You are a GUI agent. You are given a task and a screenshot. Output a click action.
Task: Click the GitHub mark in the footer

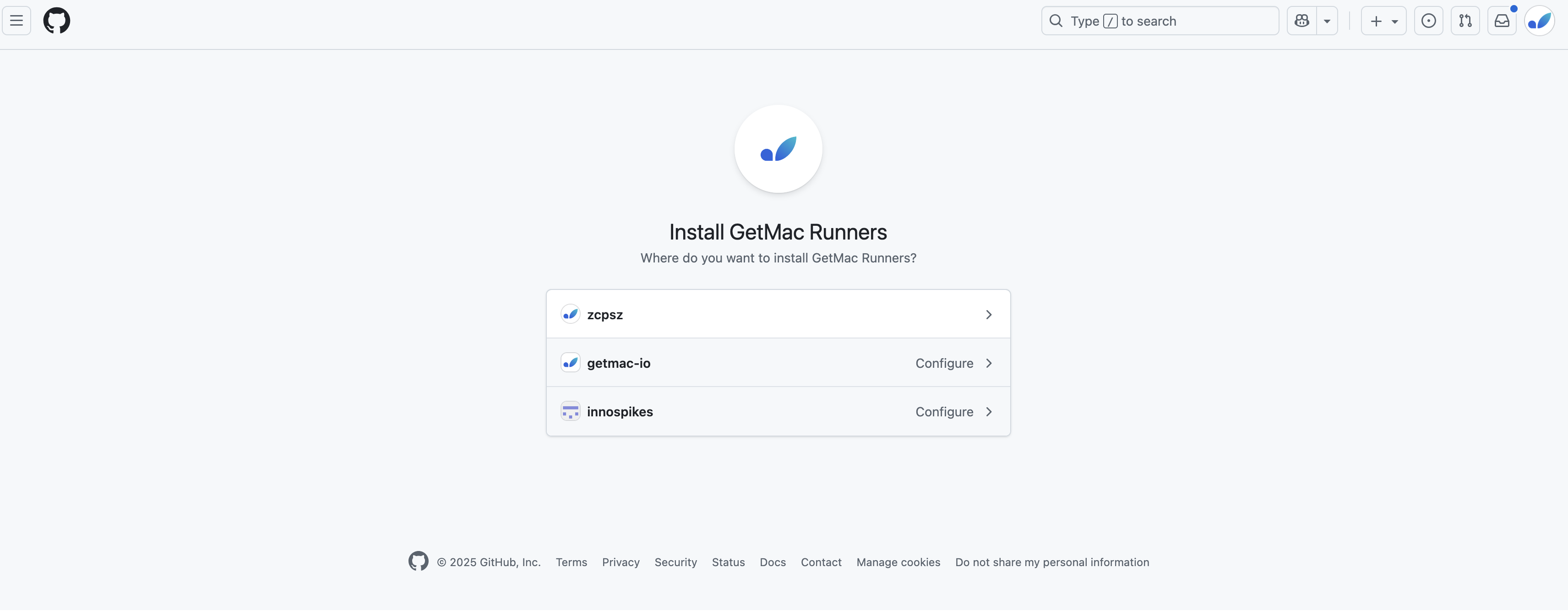tap(418, 562)
